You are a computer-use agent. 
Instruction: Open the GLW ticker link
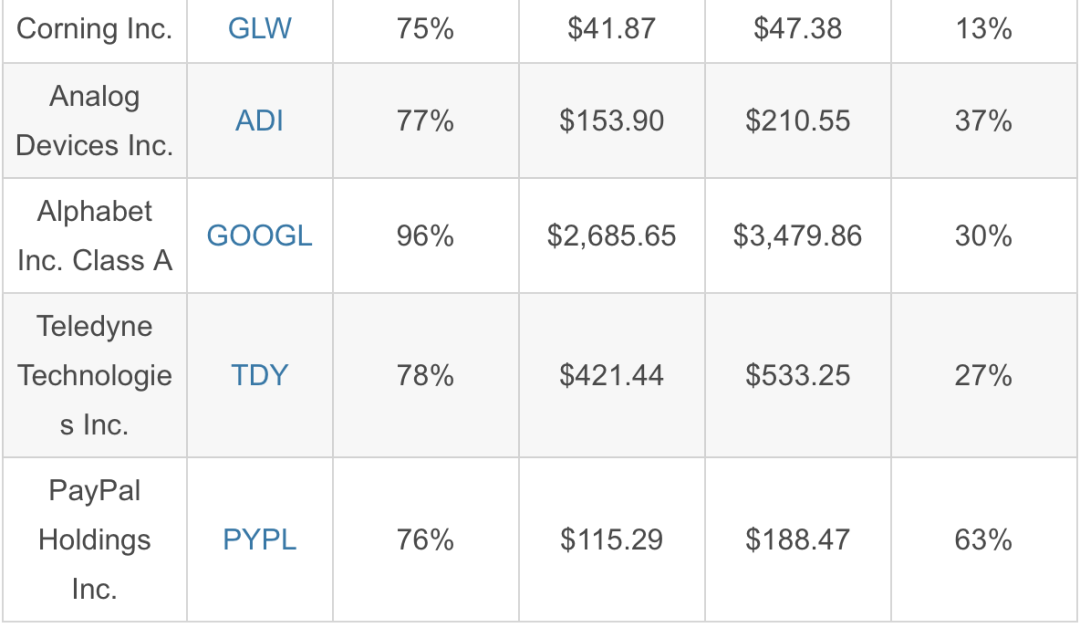point(260,29)
